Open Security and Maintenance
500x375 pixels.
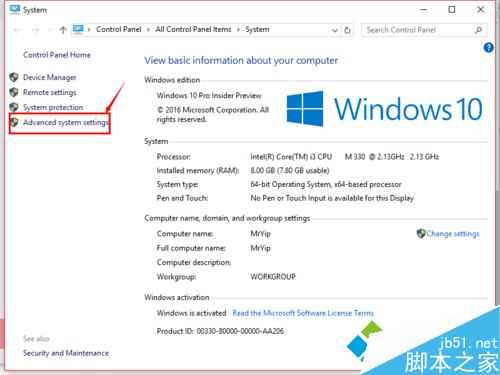[x=66, y=353]
